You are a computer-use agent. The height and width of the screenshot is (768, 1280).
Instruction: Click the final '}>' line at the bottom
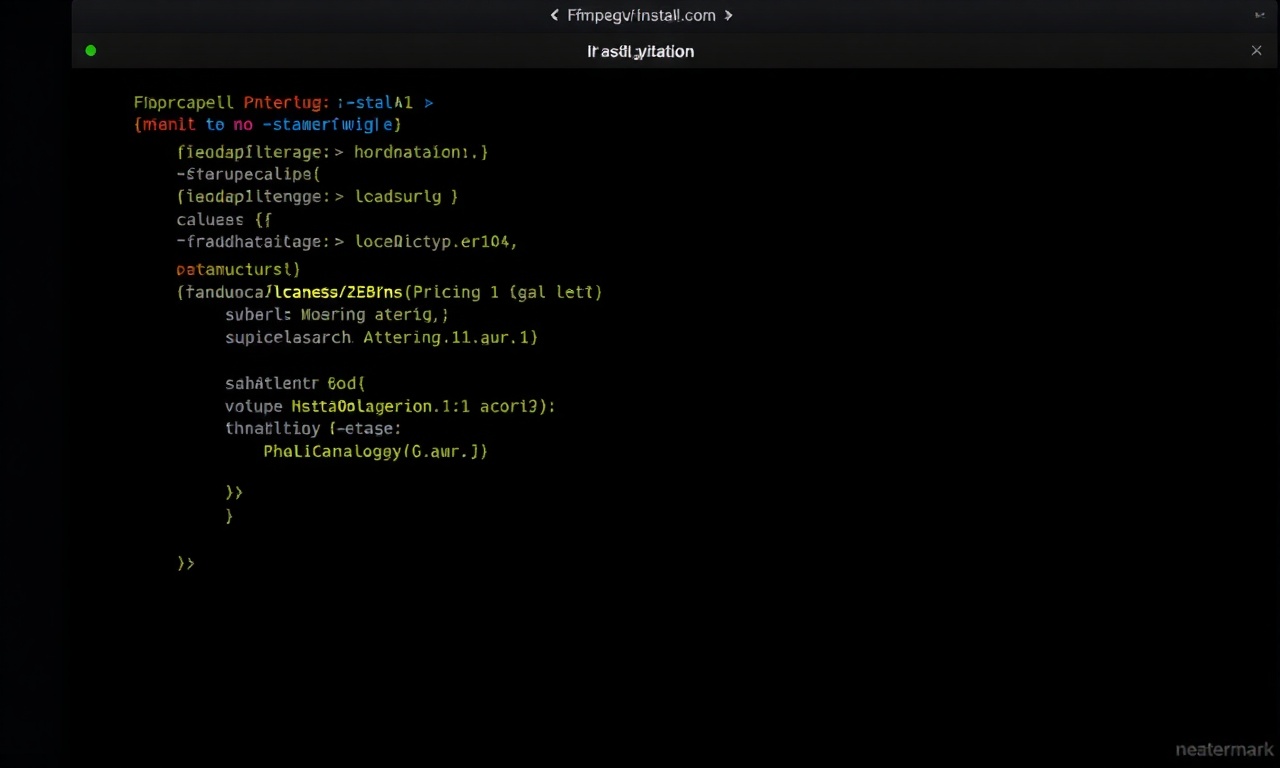coord(186,563)
